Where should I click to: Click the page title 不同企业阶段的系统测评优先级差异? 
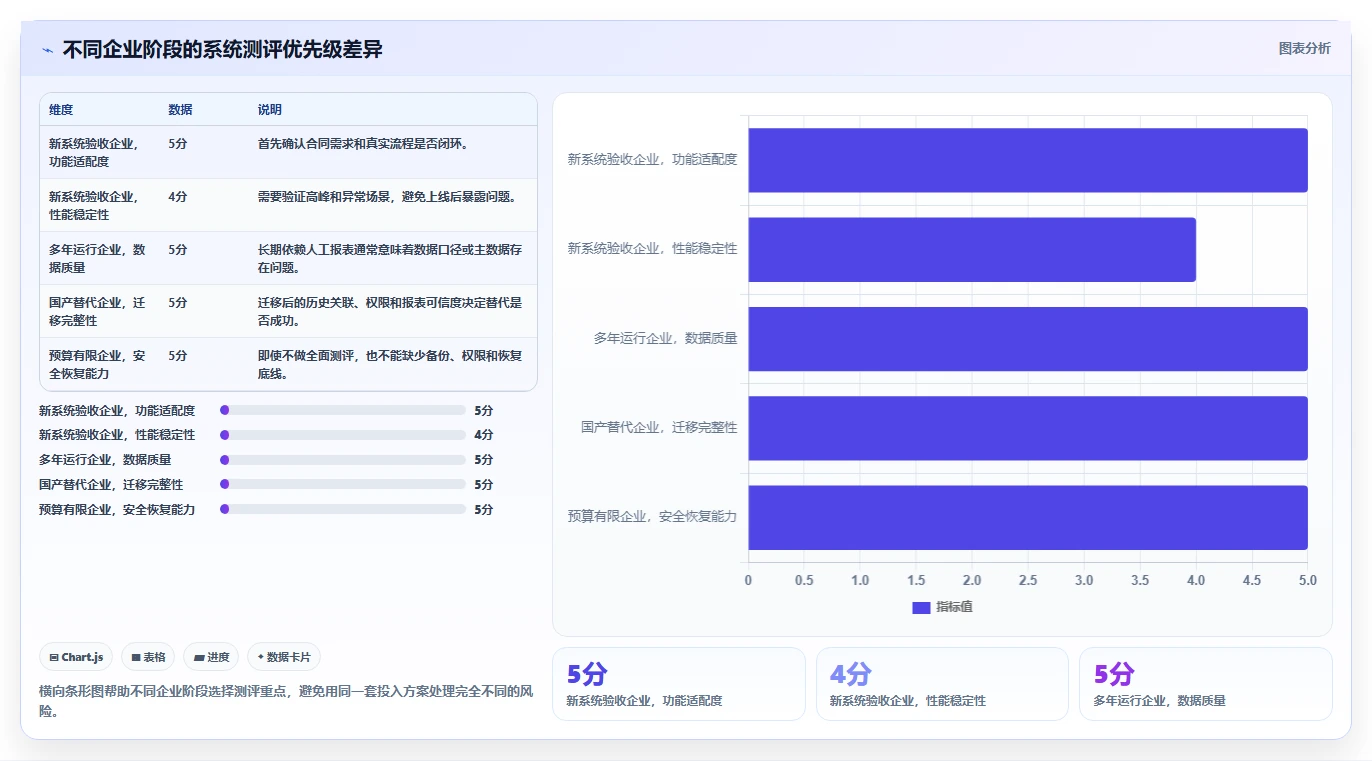point(222,50)
